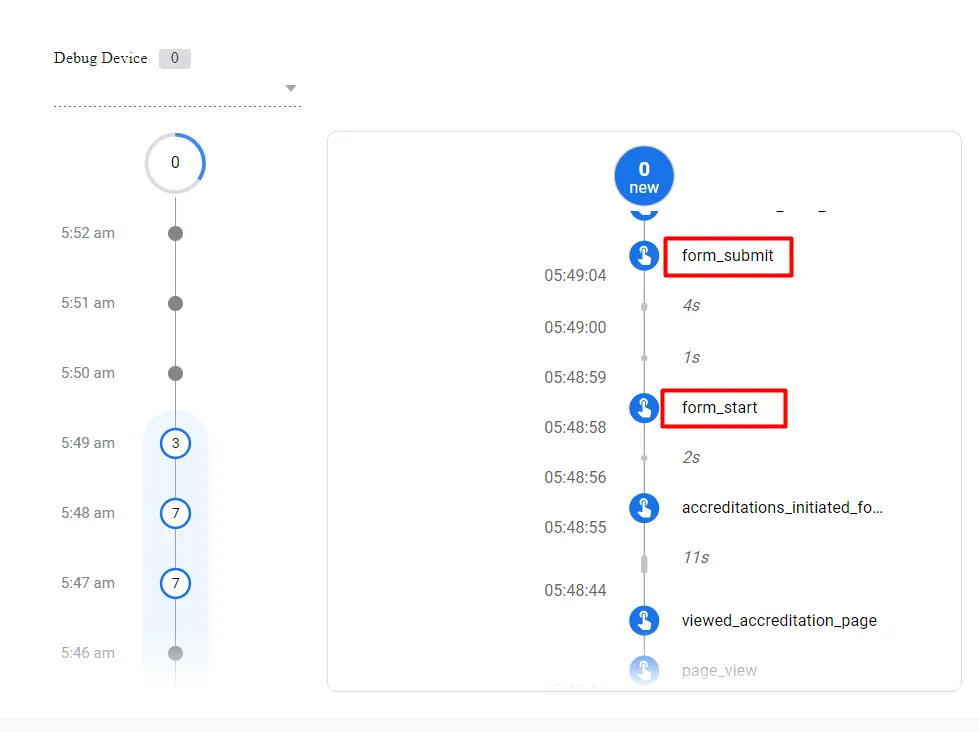Click the 05:48:55 timestamp
Image resolution: width=979 pixels, height=732 pixels.
(575, 527)
